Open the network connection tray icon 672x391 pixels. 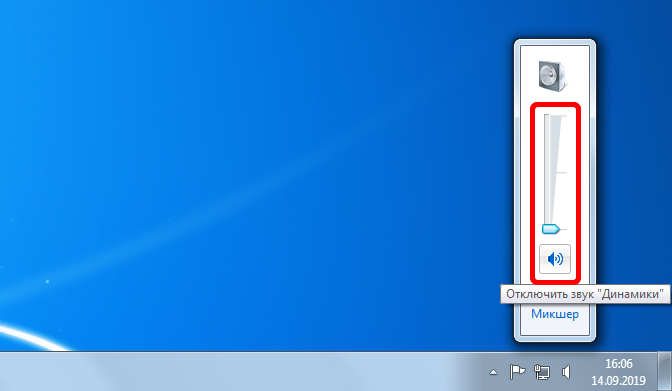542,372
